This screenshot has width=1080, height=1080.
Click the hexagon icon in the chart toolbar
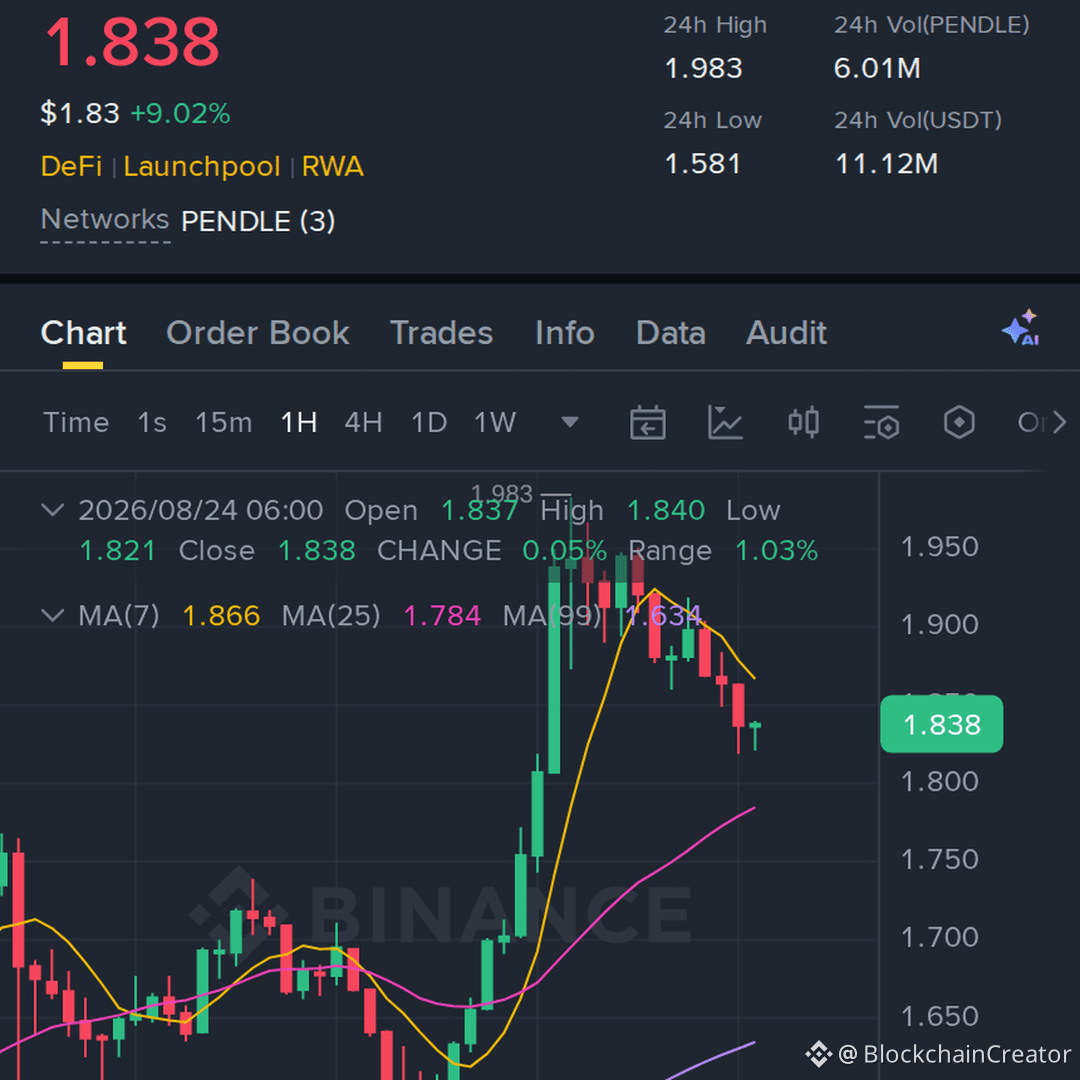click(x=959, y=422)
